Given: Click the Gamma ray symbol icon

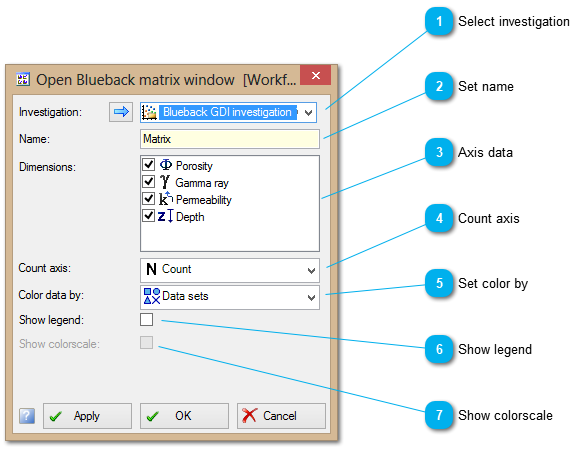Looking at the screenshot, I should (165, 182).
